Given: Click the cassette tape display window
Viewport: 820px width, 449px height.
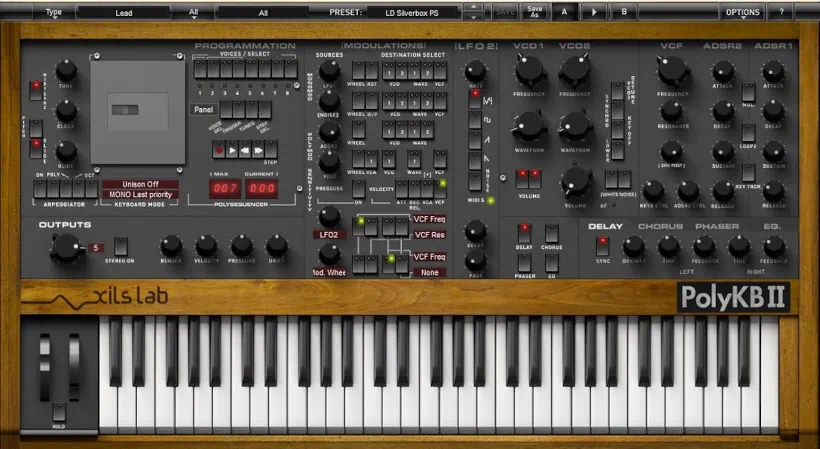Looking at the screenshot, I should pos(138,111).
